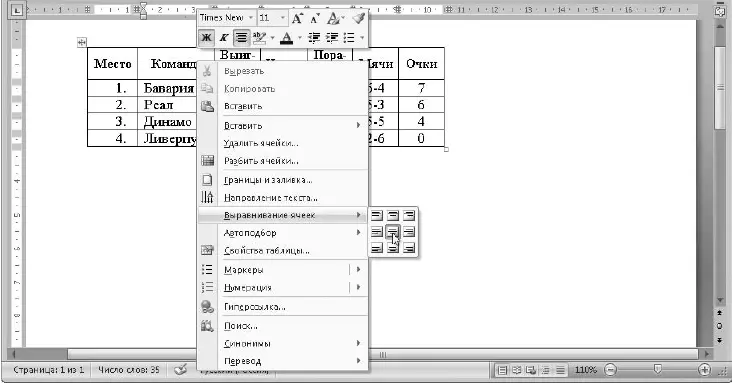Align cell bottom right
Viewport: 732px width, 383px height.
(x=409, y=248)
